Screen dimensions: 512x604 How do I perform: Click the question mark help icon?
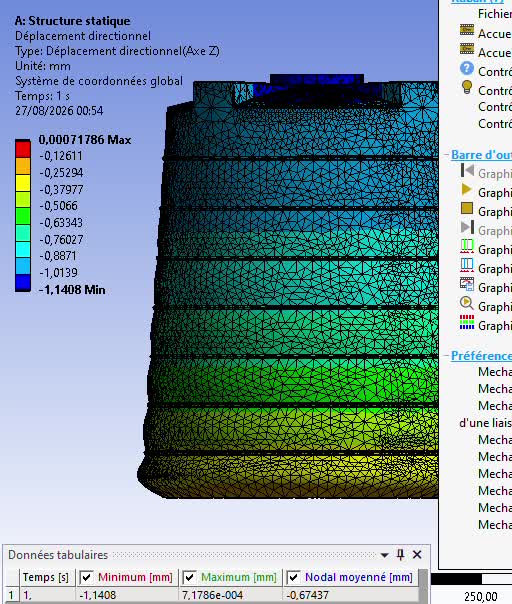[x=467, y=69]
